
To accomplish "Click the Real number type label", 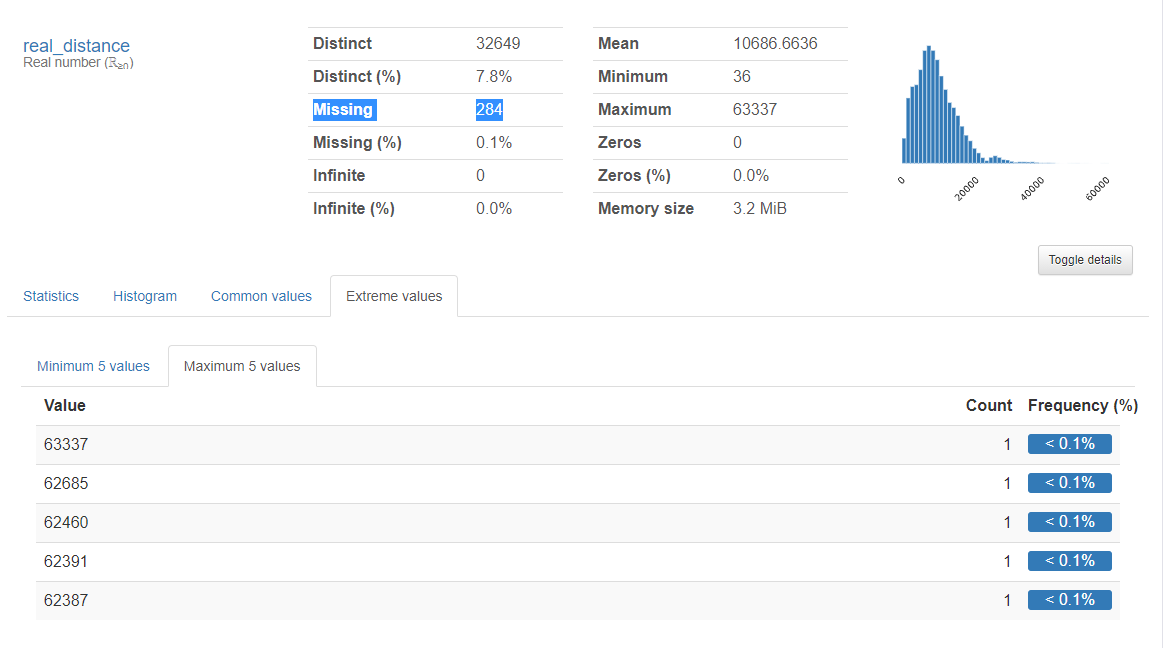I will point(77,61).
